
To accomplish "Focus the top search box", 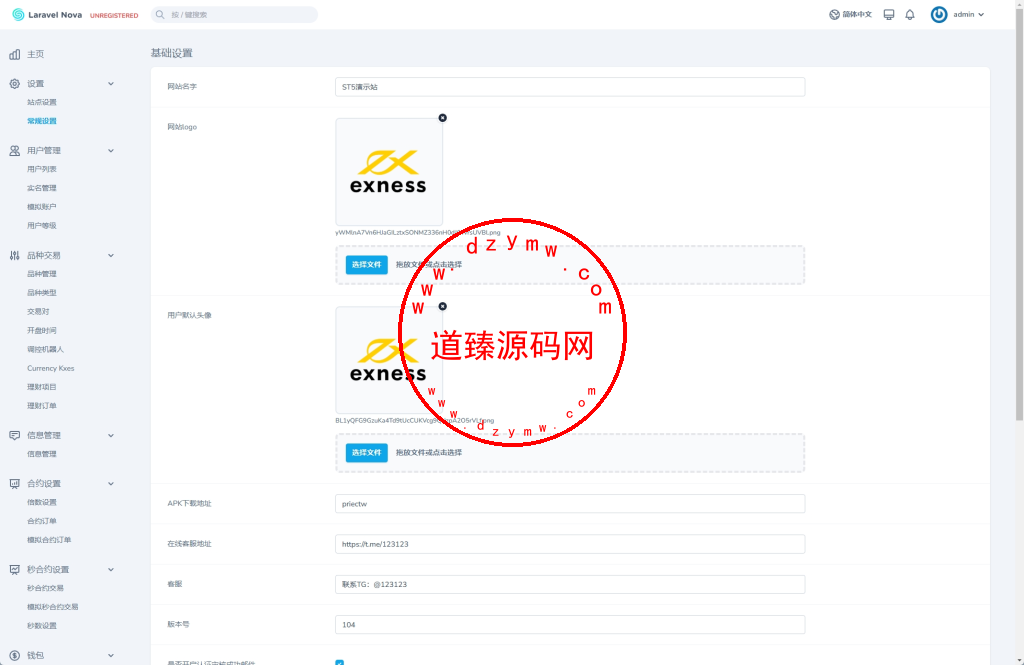I will coord(234,14).
